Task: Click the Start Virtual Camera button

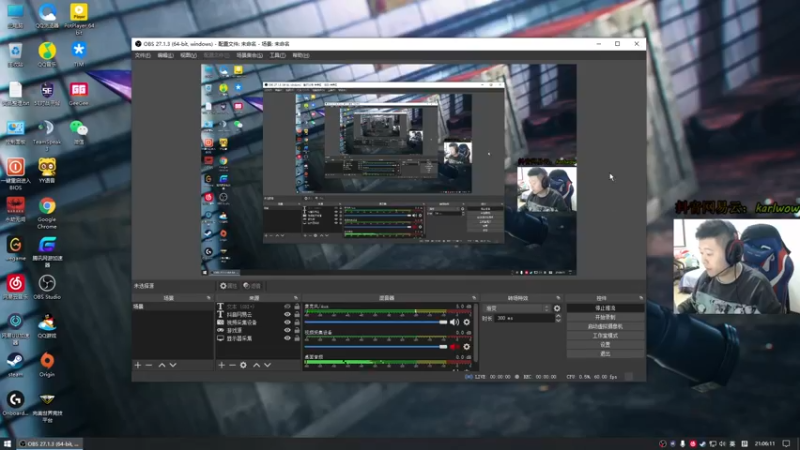Action: pos(605,327)
